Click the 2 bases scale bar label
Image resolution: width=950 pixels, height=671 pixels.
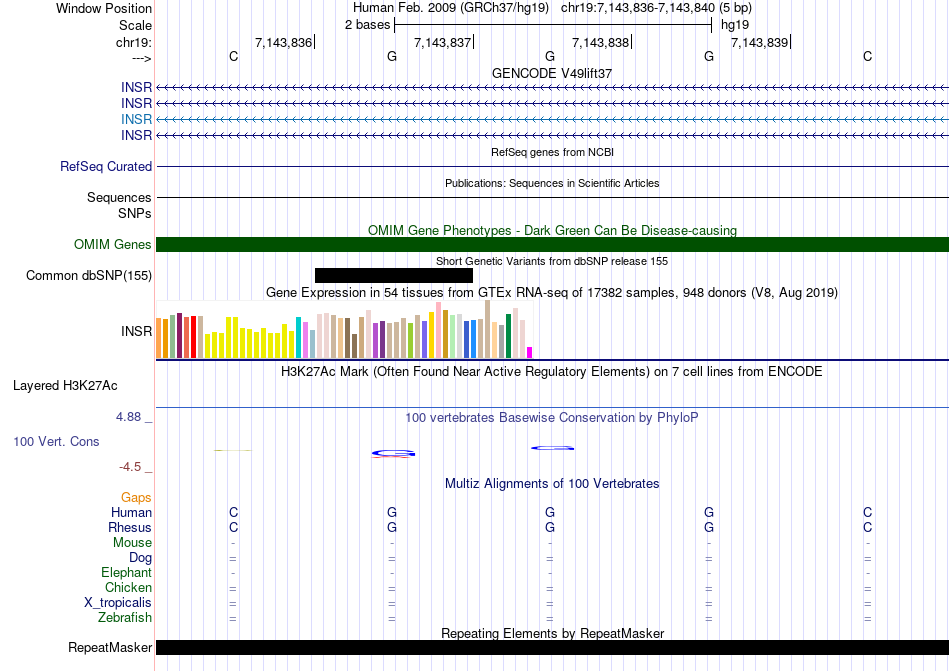[367, 25]
